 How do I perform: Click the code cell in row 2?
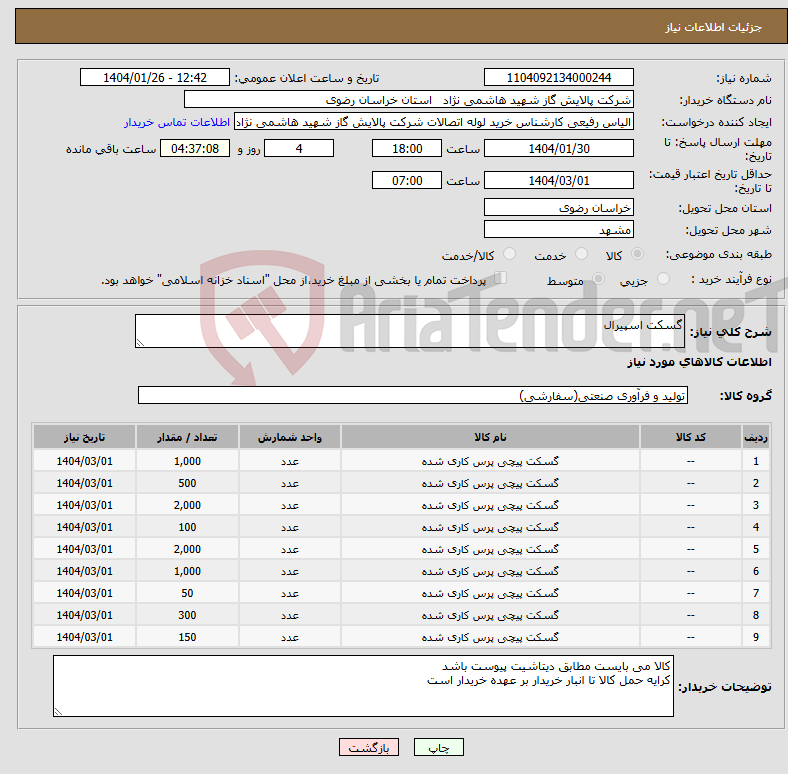(691, 483)
